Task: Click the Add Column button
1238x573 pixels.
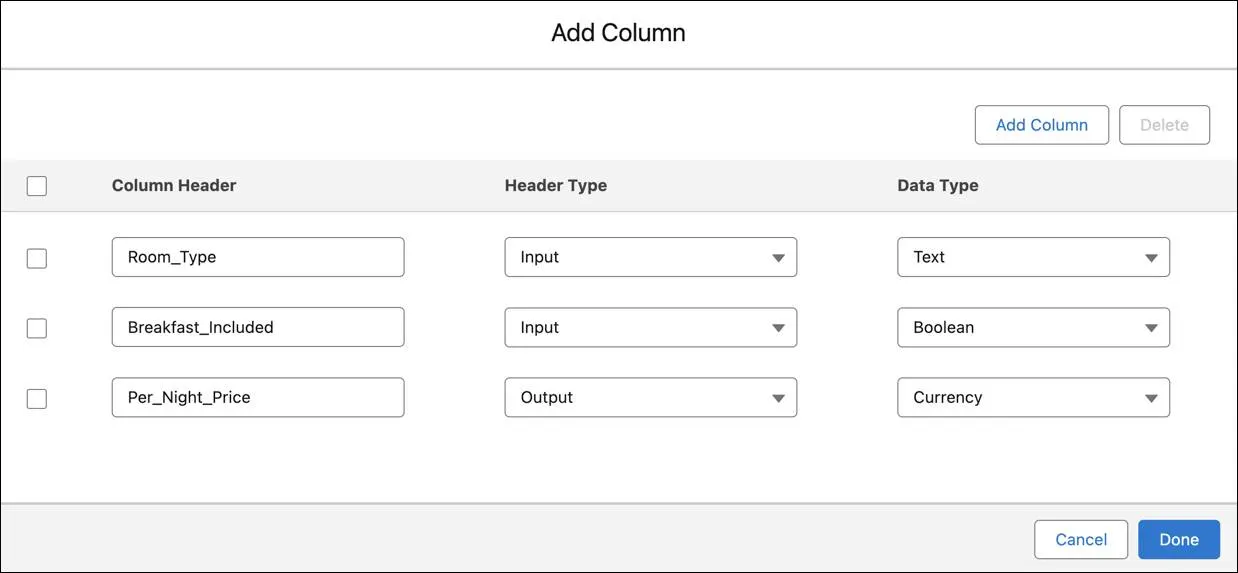Action: (1042, 125)
